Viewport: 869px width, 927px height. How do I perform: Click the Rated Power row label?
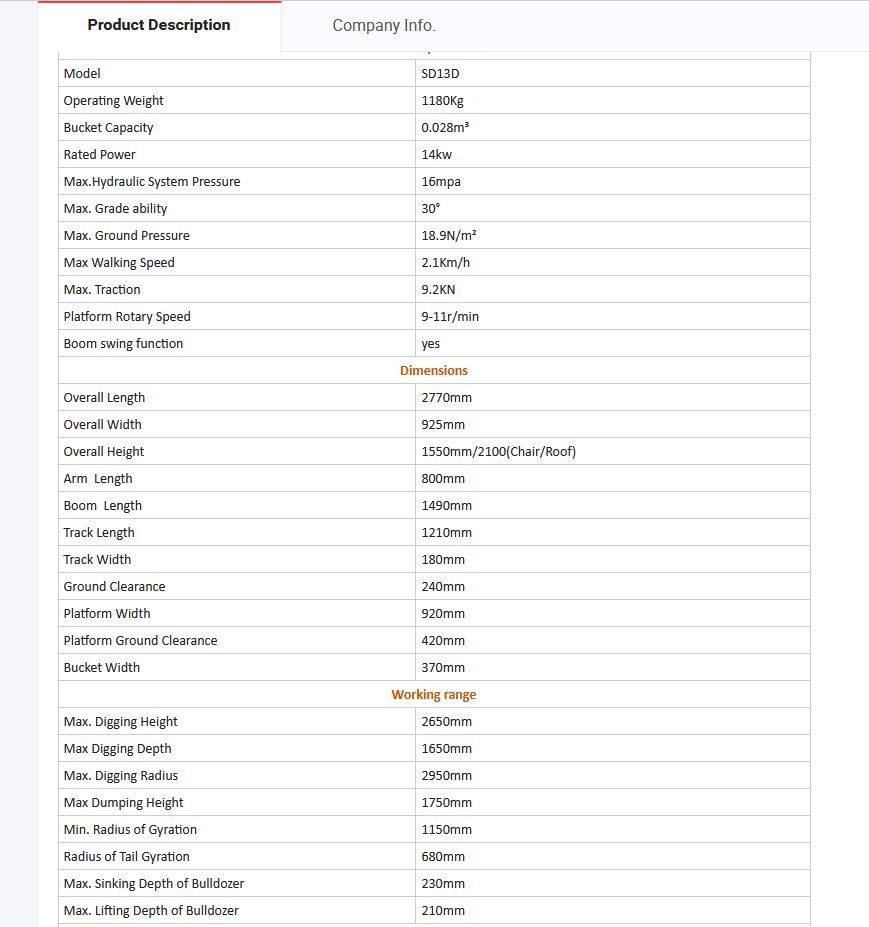(100, 154)
